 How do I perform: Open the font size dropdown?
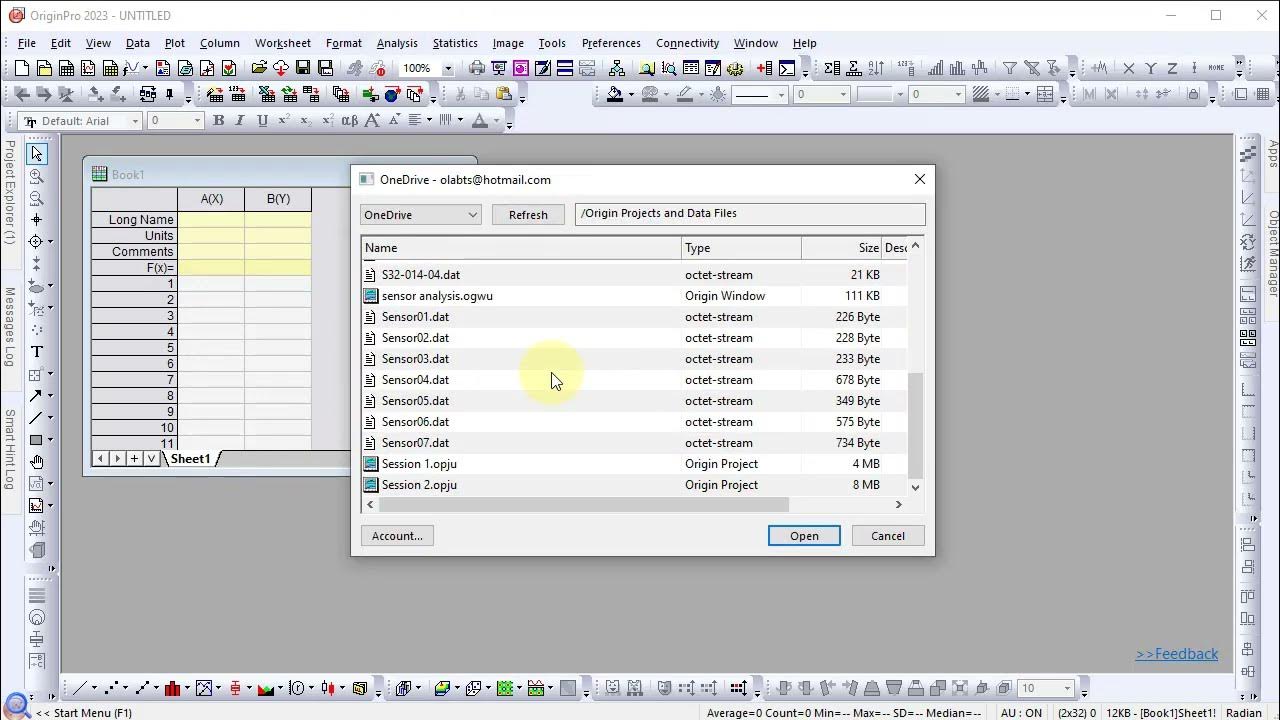[197, 121]
